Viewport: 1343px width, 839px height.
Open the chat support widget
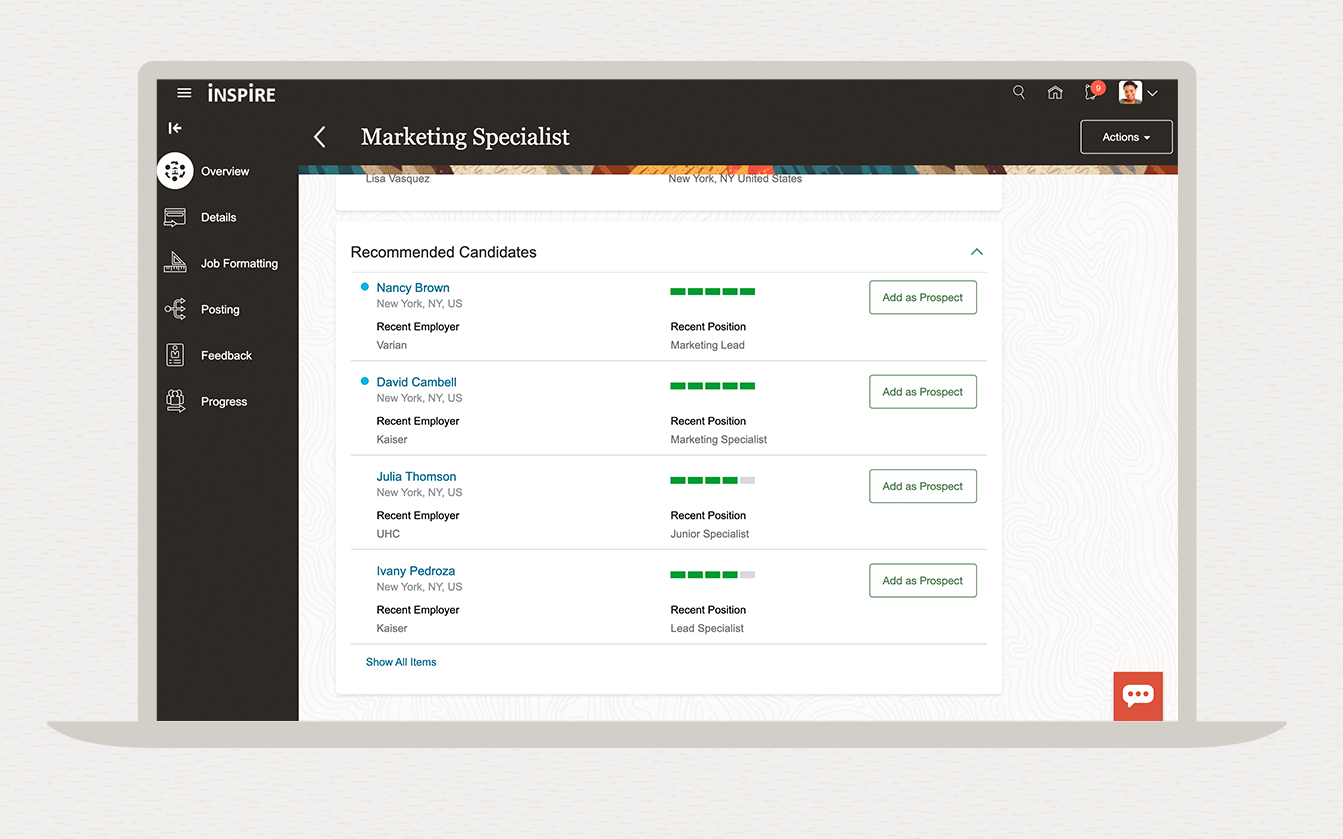coord(1138,696)
